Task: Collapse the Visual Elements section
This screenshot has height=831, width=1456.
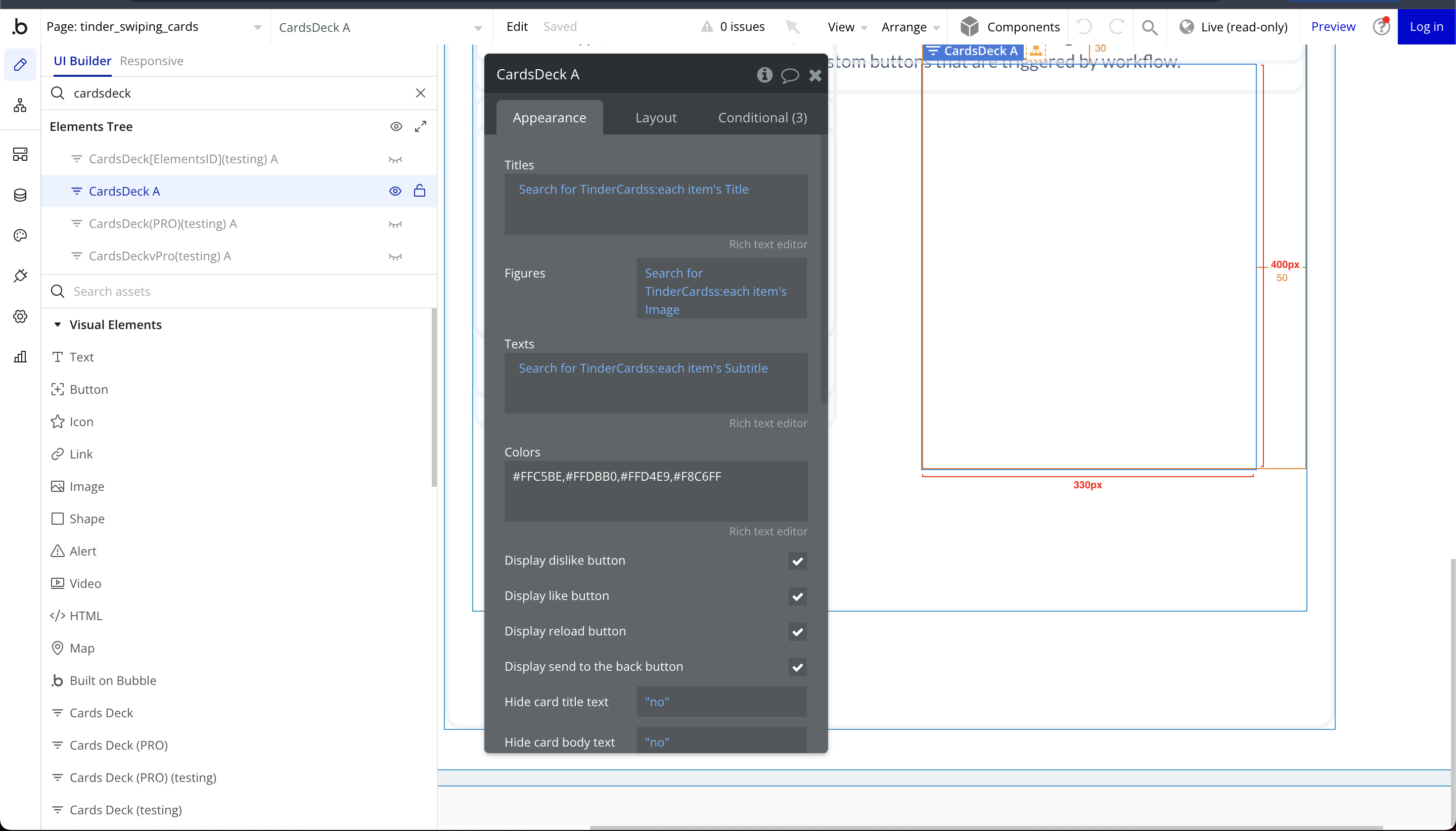Action: click(x=58, y=325)
